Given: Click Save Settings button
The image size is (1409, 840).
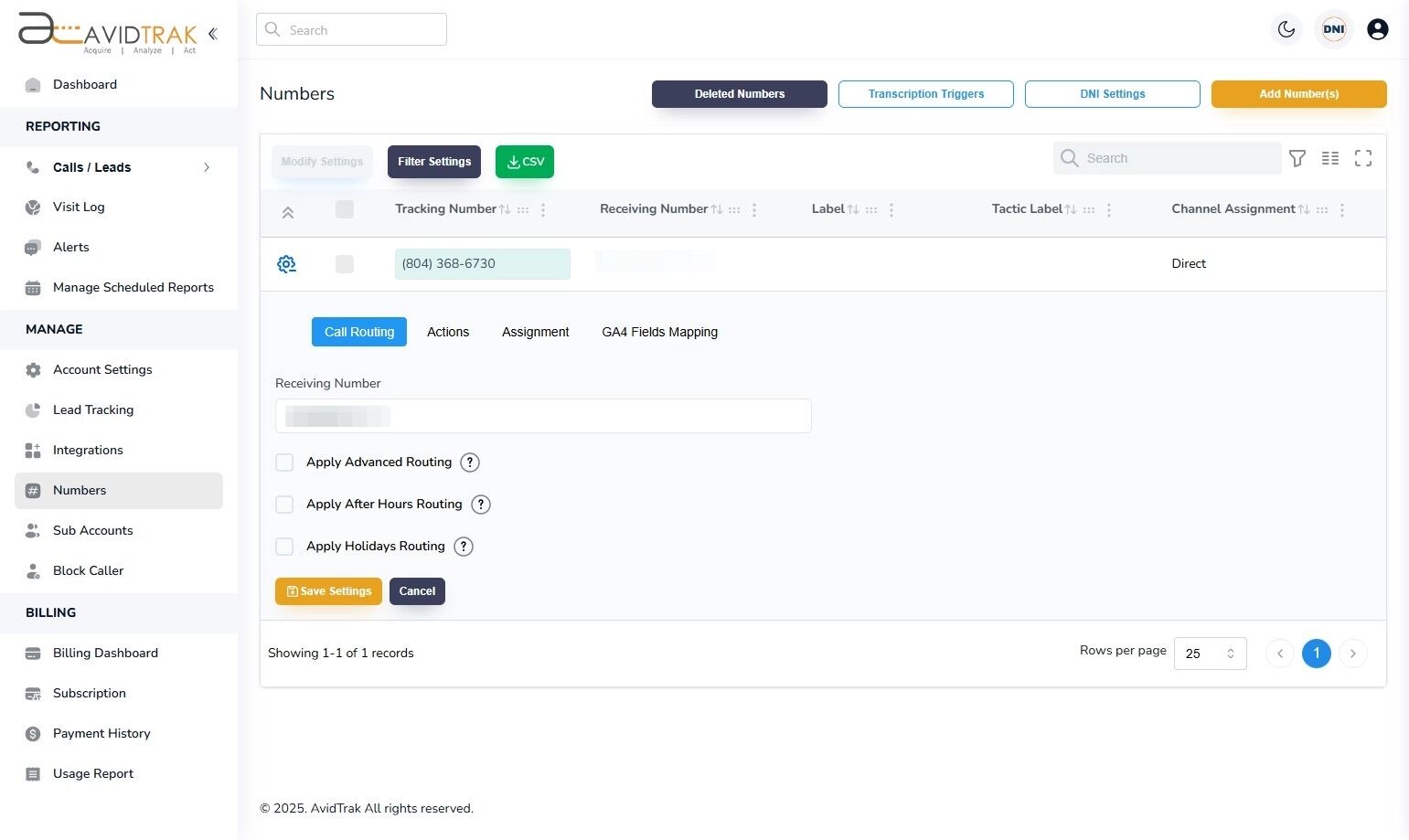Looking at the screenshot, I should (x=328, y=591).
